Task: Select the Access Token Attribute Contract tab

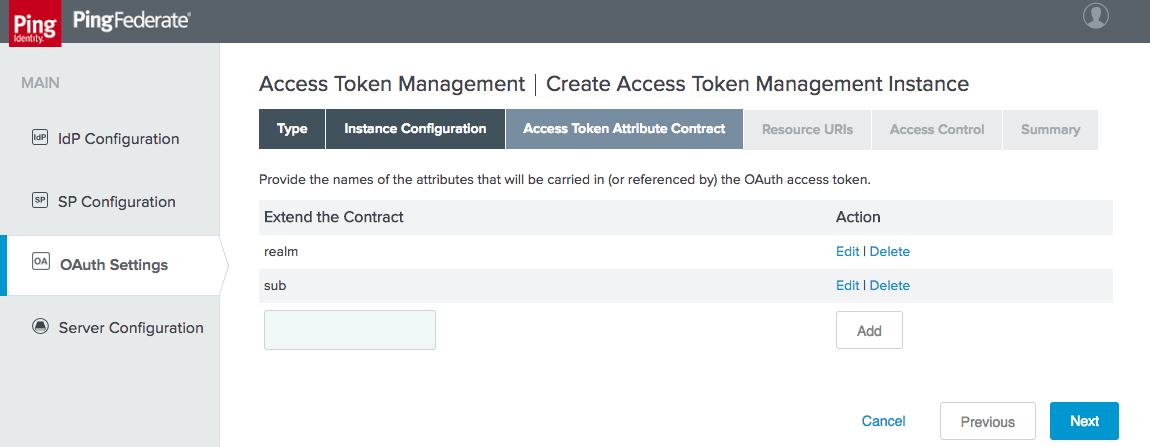Action: [624, 129]
